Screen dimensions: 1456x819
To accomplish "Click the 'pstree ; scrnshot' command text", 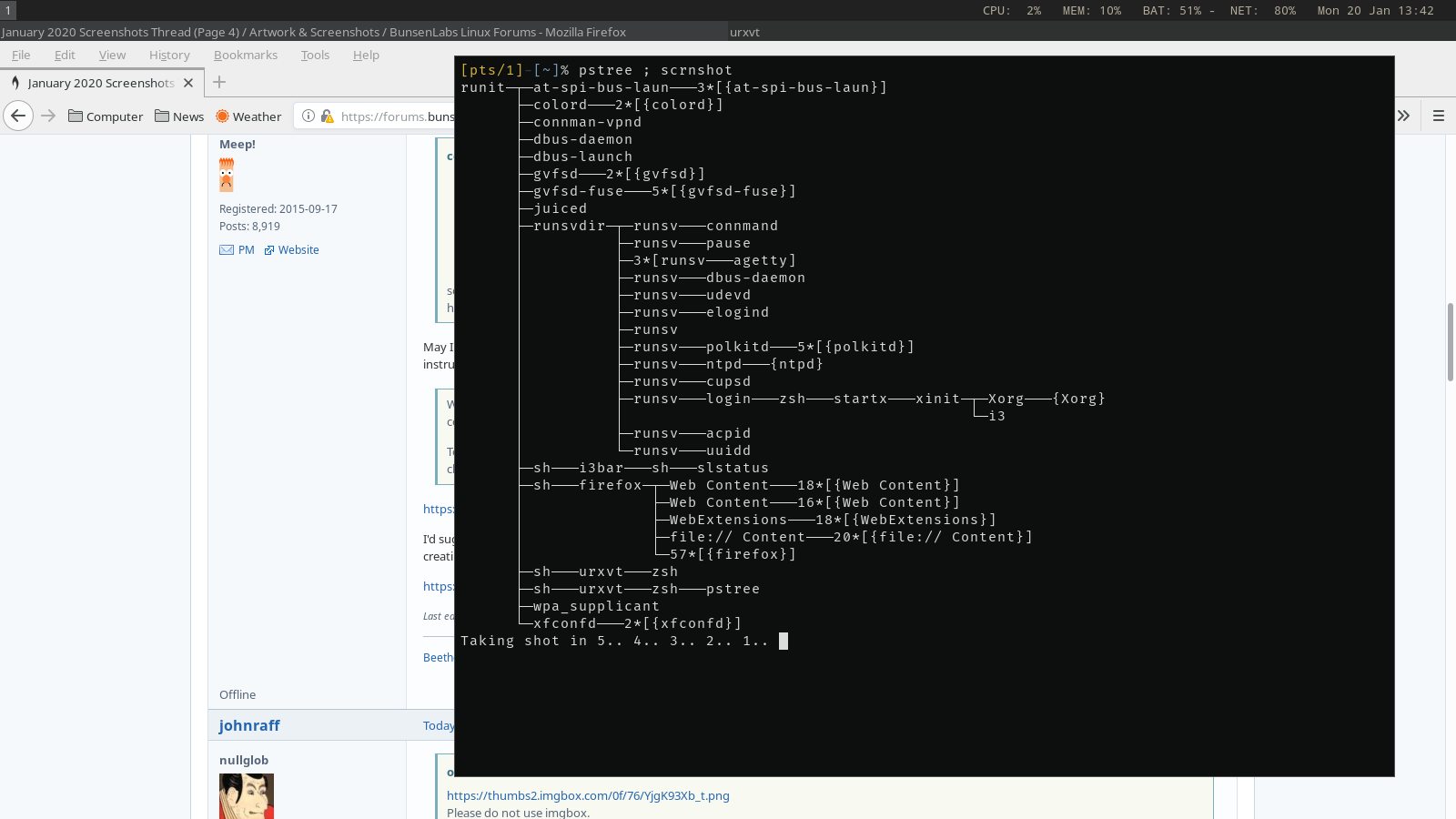I will [655, 70].
